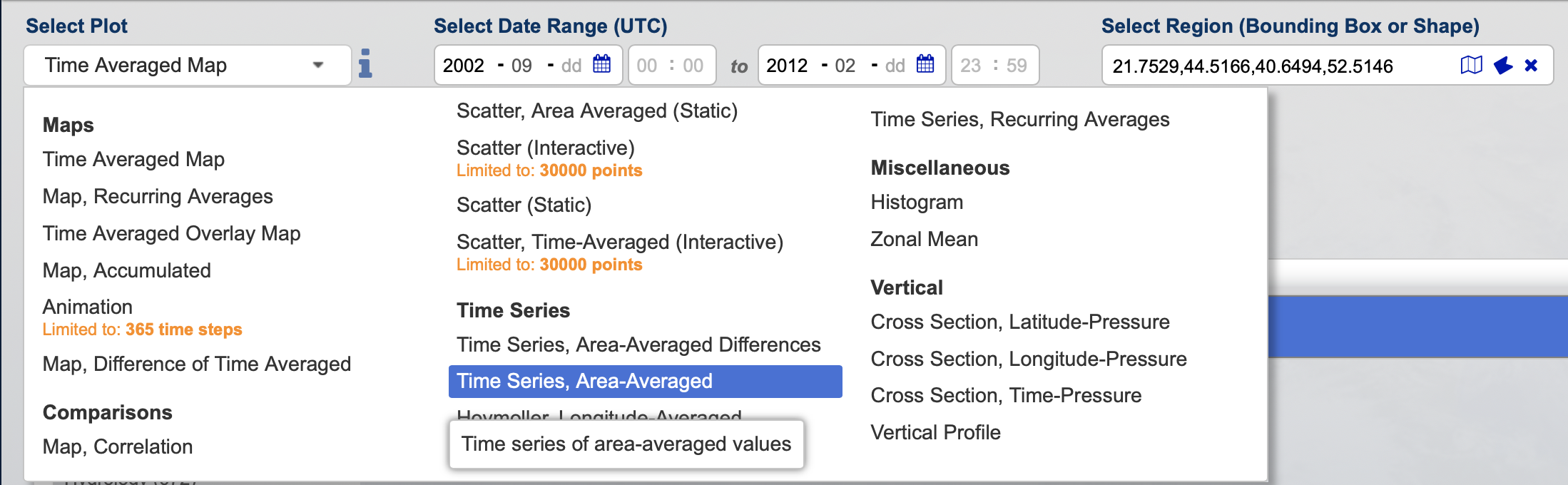
Task: Open the bounding box map icon
Action: click(x=1471, y=66)
